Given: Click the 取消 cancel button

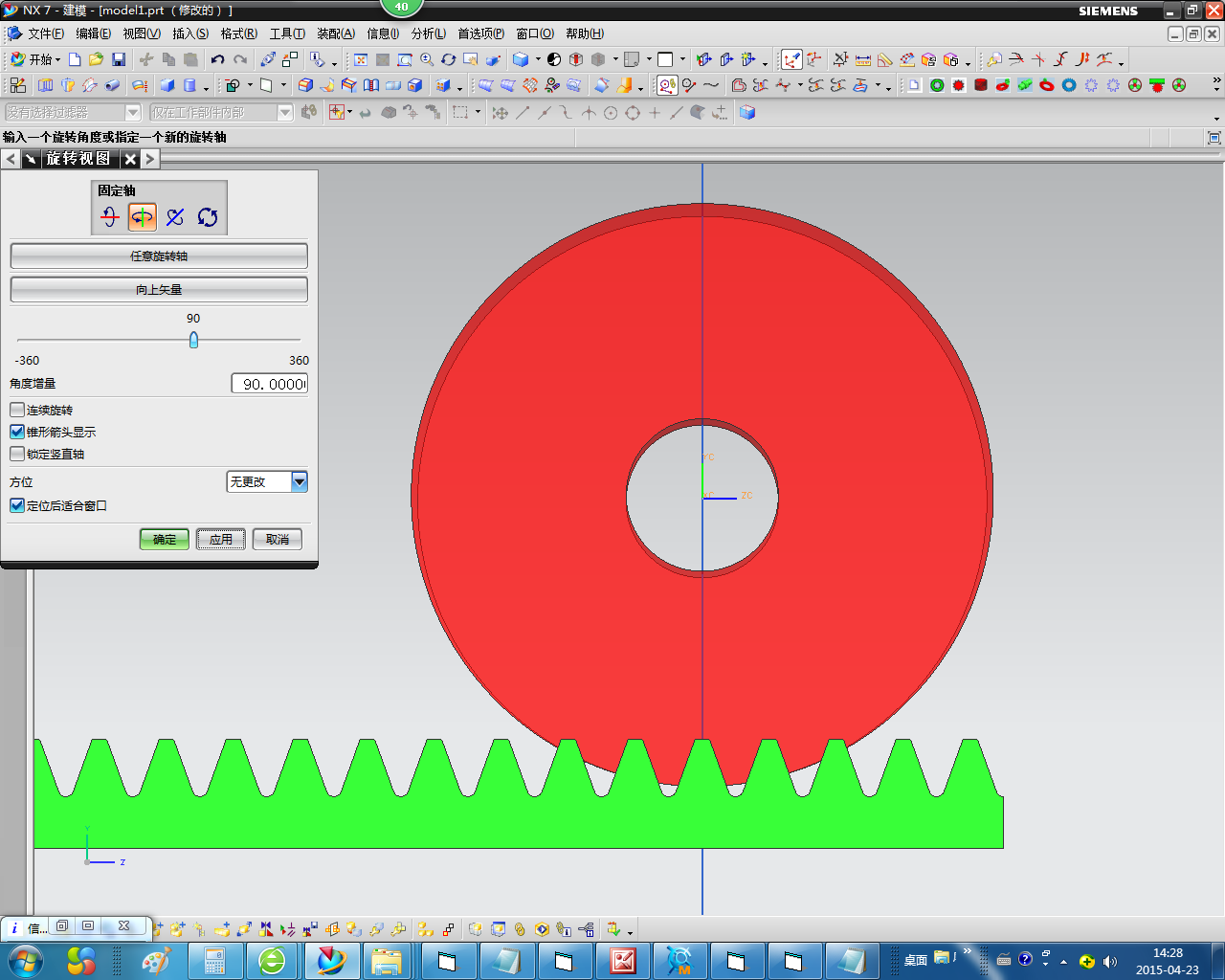Looking at the screenshot, I should [278, 539].
